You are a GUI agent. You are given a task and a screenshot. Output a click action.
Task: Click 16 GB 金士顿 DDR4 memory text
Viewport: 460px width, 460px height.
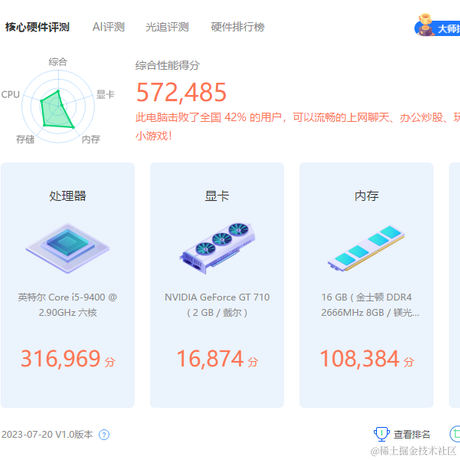click(370, 305)
